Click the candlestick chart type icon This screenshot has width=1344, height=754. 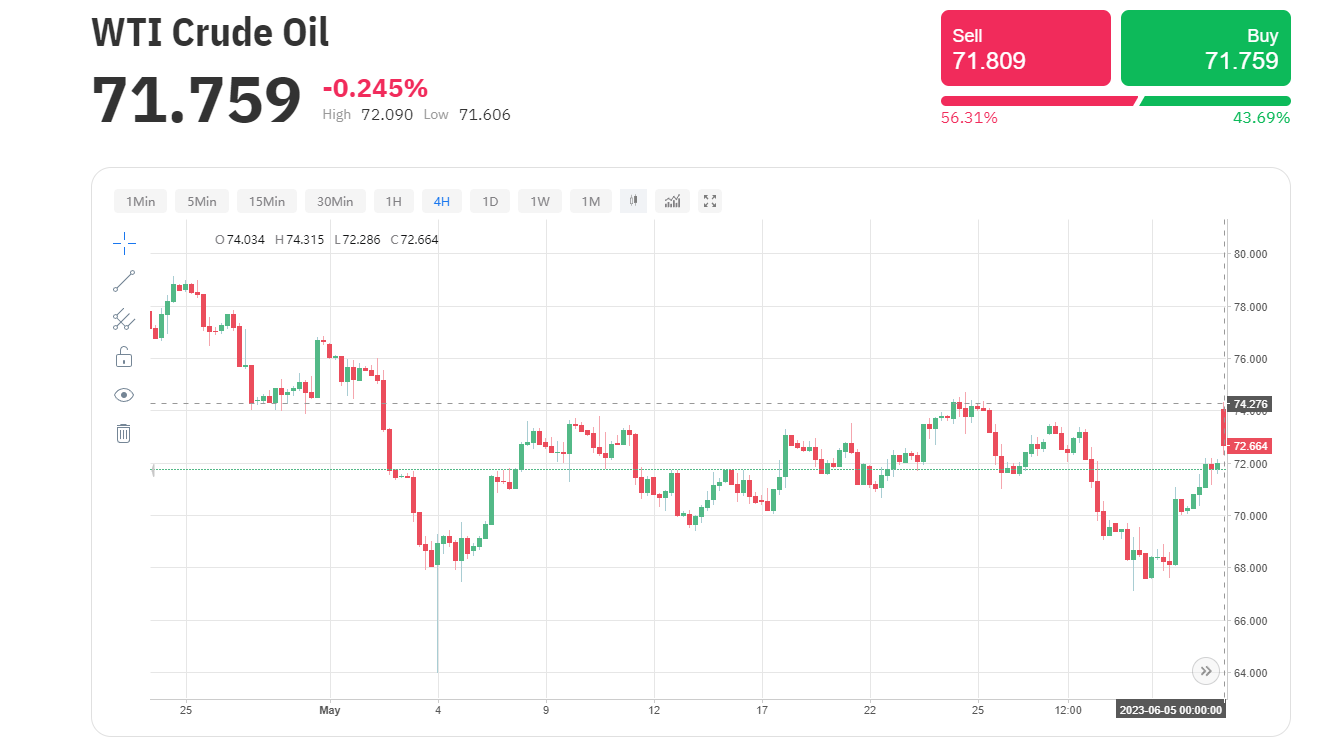(x=633, y=201)
